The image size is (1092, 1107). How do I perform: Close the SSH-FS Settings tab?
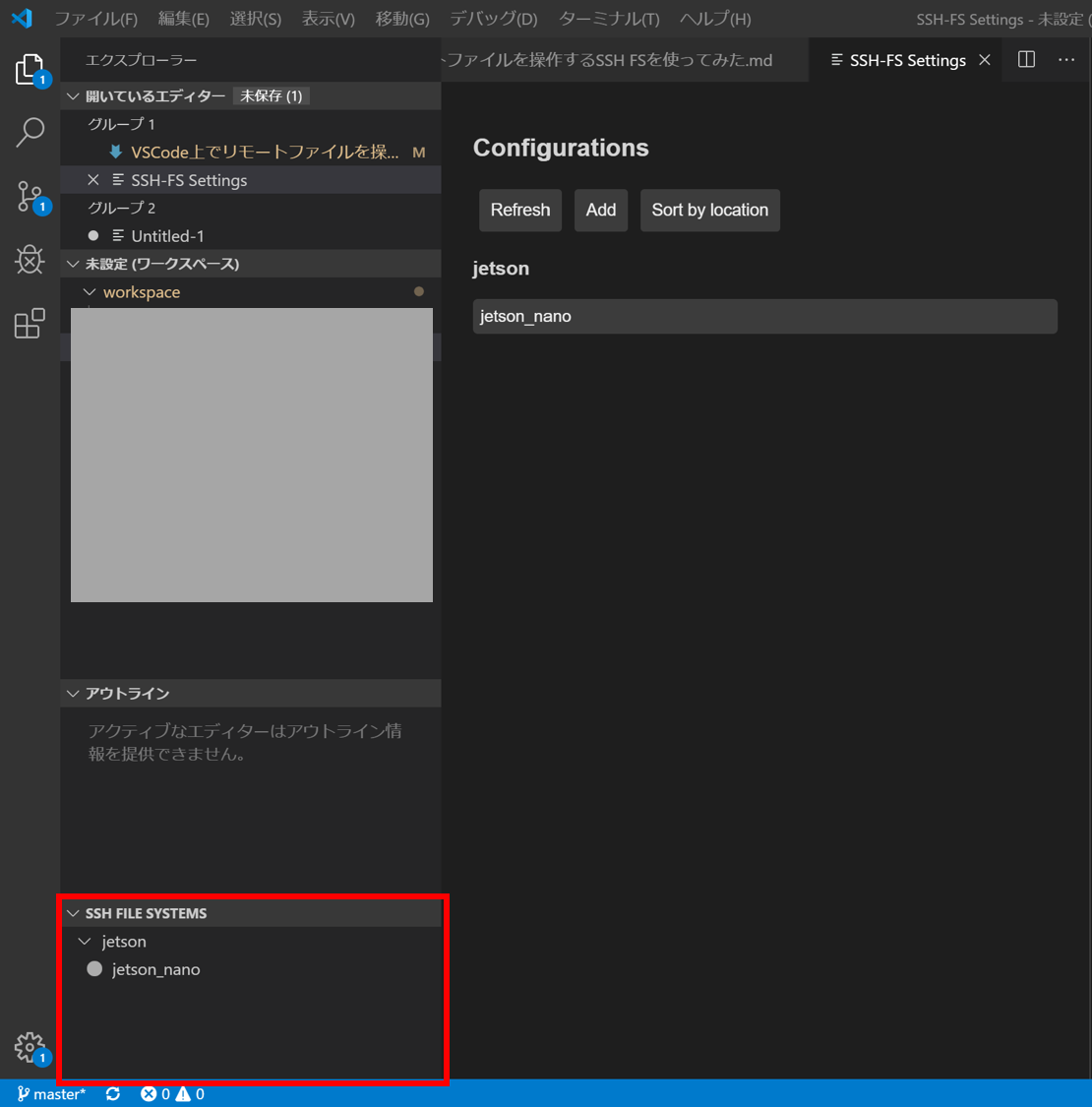[985, 60]
